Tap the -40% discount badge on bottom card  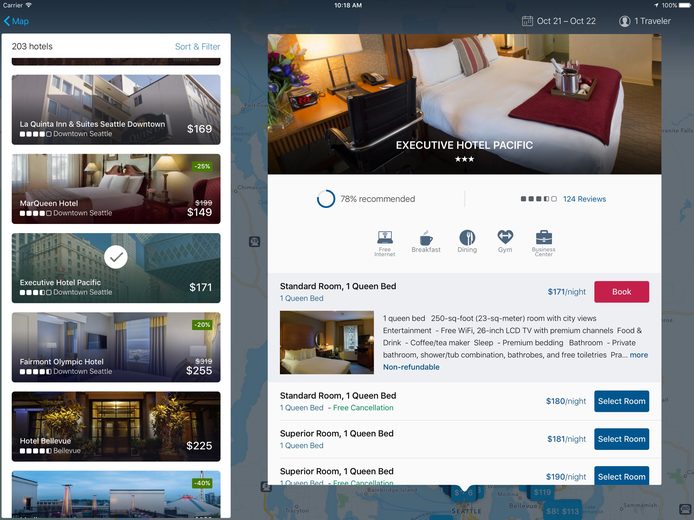202,483
